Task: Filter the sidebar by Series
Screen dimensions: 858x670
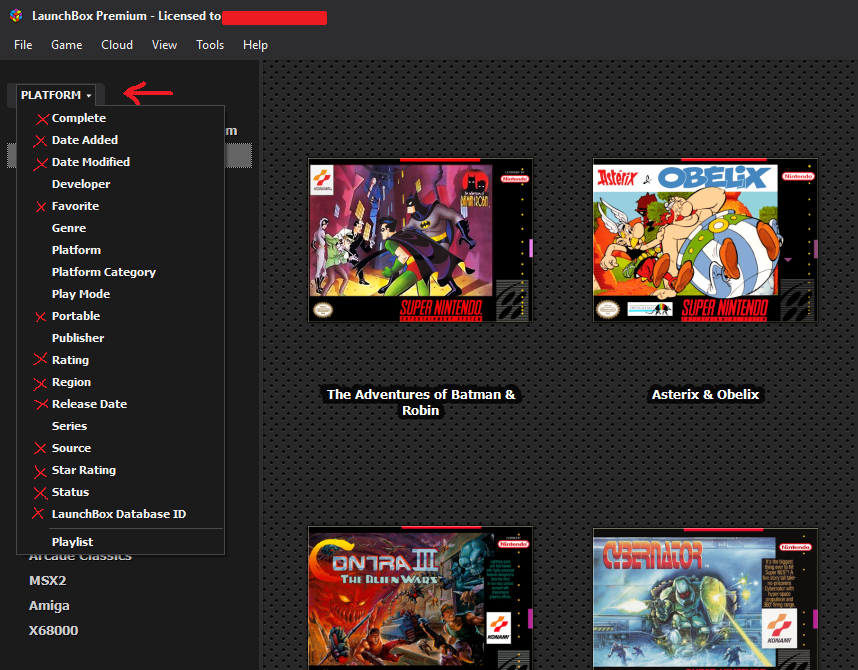Action: [x=120, y=426]
